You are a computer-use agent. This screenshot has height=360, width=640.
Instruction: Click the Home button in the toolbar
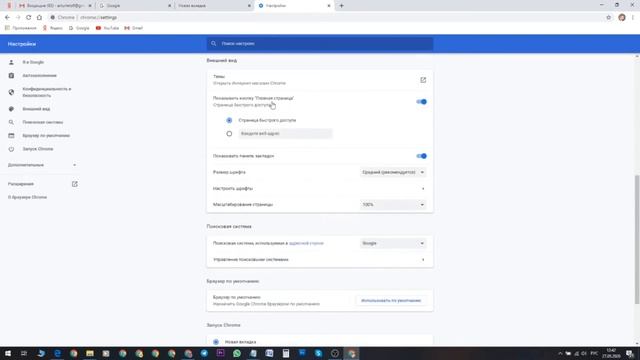coord(39,18)
